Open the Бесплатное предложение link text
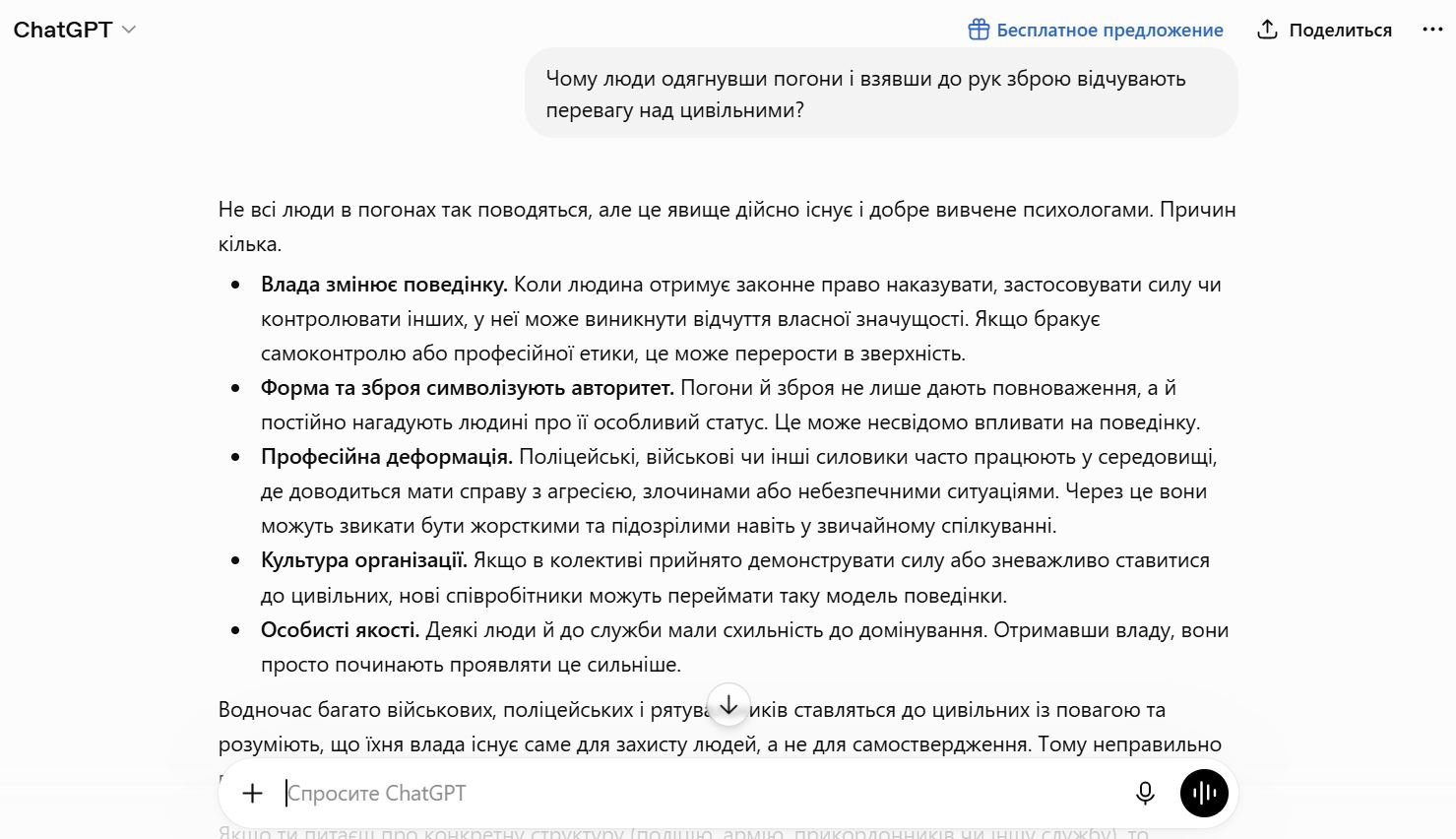The image size is (1456, 839). coord(1109,30)
